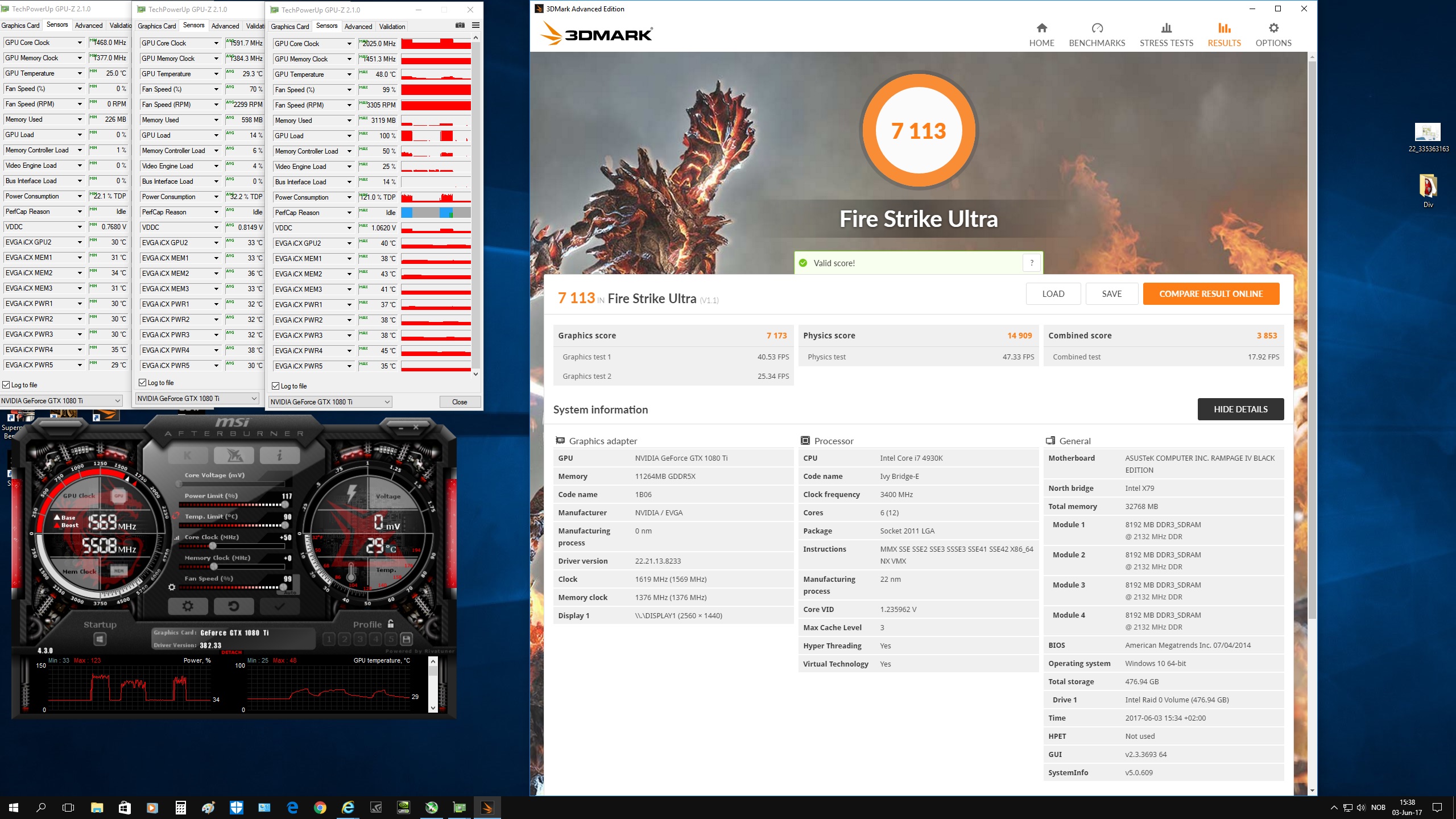Click the LOAD button in 3DMark

coord(1053,294)
